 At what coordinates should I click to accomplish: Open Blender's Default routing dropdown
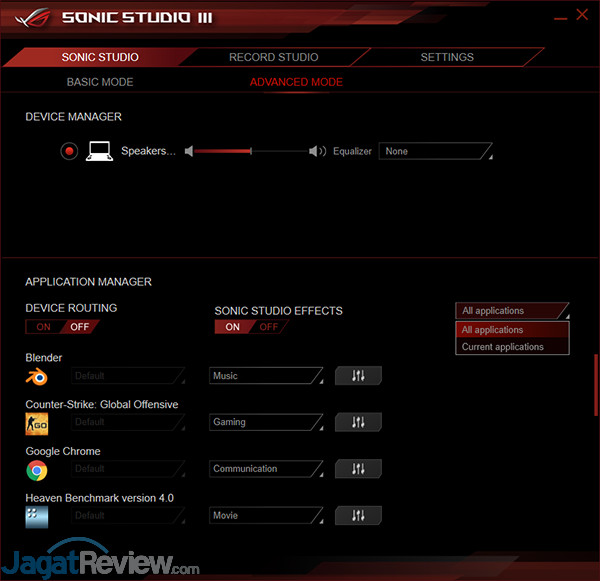128,376
